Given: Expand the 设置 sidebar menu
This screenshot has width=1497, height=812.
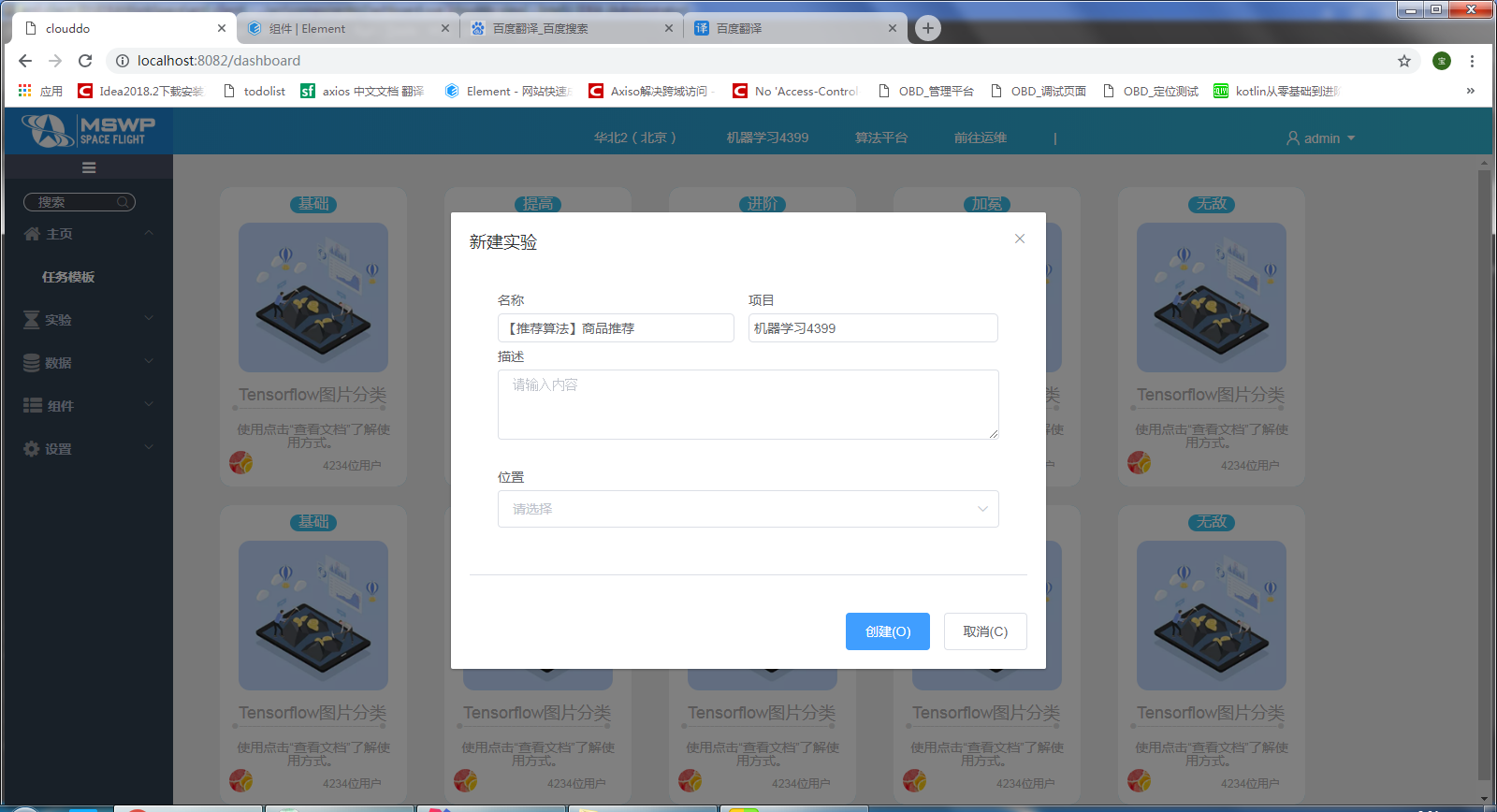Looking at the screenshot, I should coord(89,449).
